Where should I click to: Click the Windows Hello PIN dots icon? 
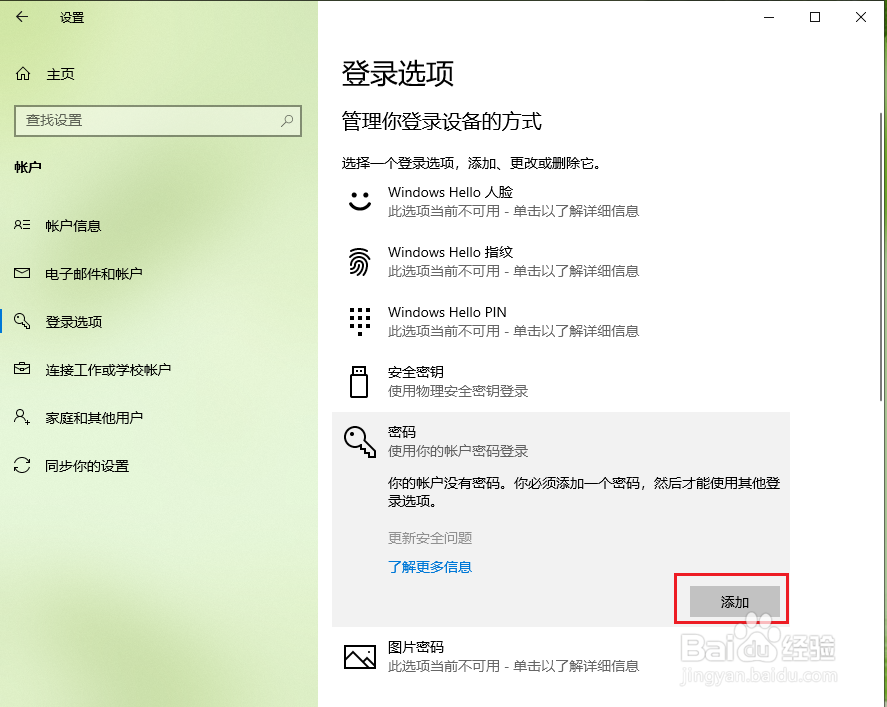(x=360, y=320)
